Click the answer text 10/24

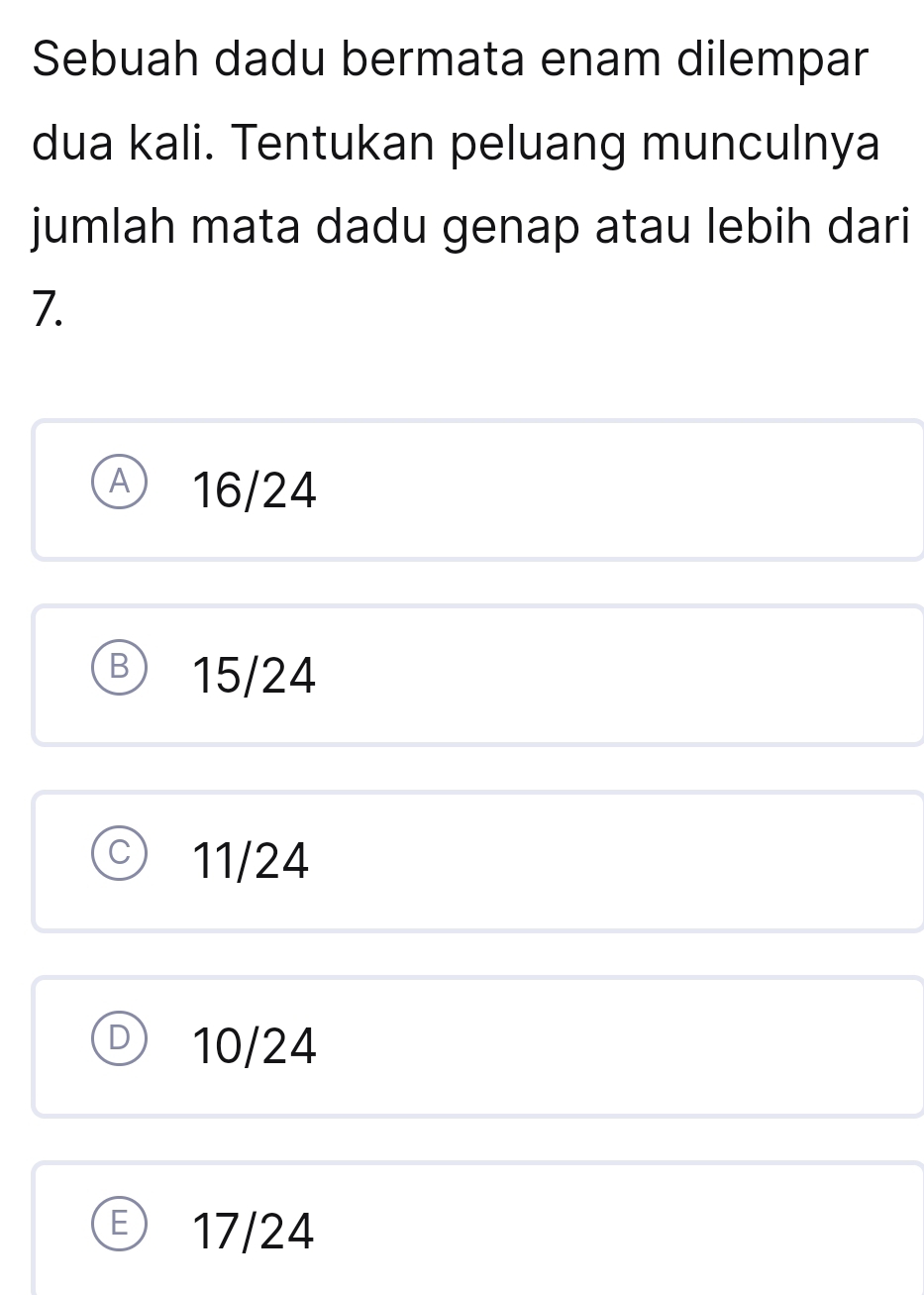point(255,1047)
